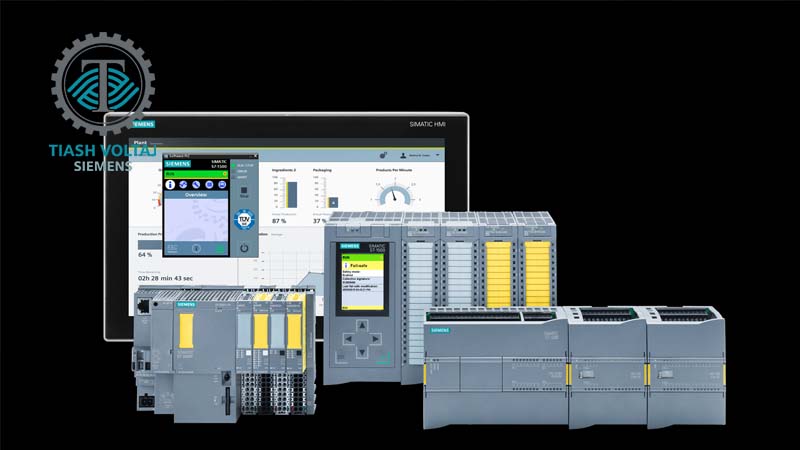Click the notification icon left of user
800x450 pixels.
coord(384,155)
